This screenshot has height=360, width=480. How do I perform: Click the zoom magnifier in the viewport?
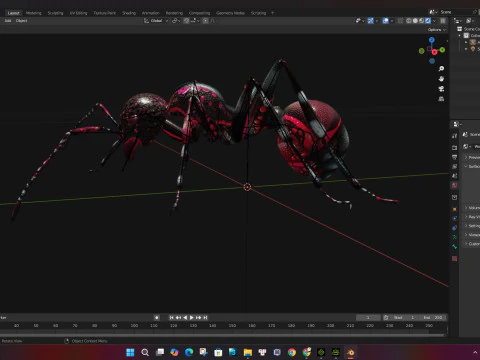[441, 69]
